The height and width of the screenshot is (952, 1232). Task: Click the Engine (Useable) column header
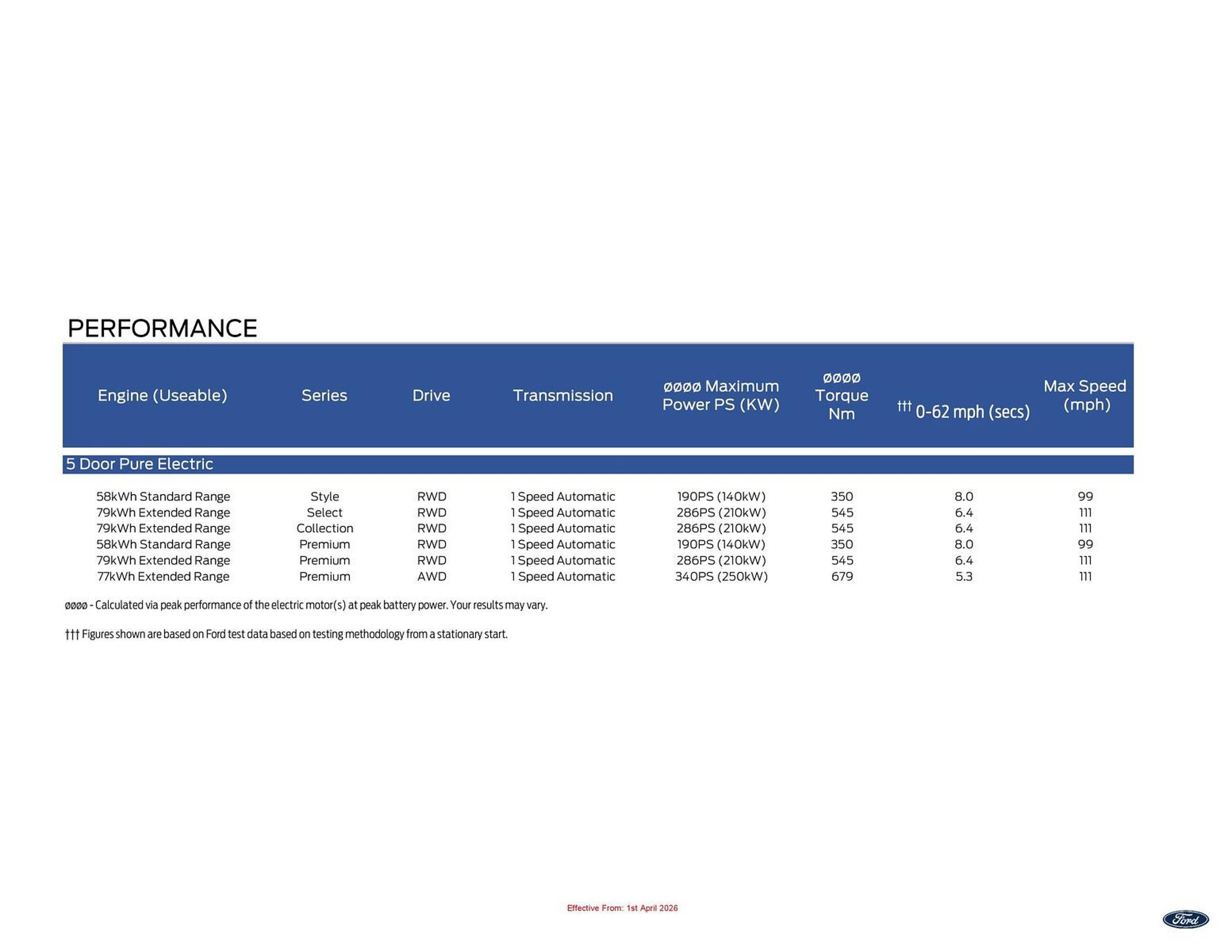tap(162, 396)
